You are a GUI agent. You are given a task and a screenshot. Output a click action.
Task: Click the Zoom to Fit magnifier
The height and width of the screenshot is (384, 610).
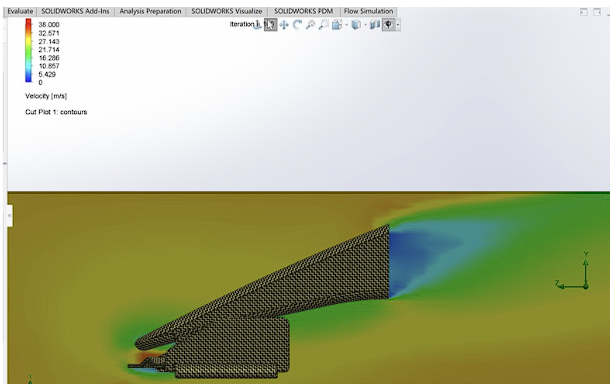[310, 25]
